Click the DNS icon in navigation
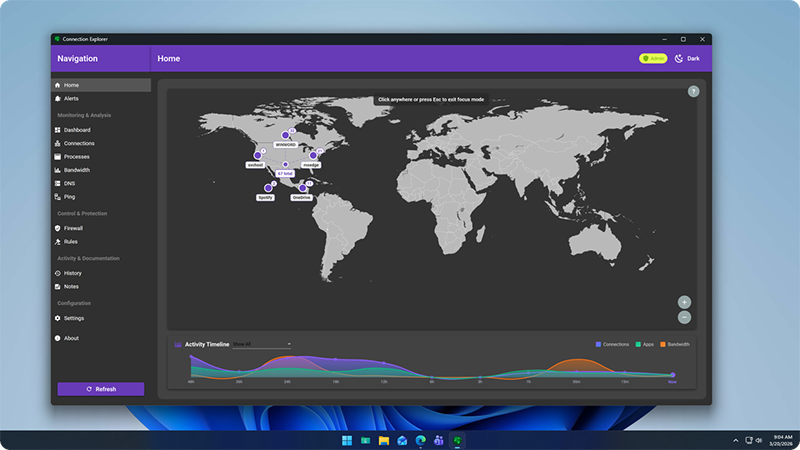 (x=58, y=183)
